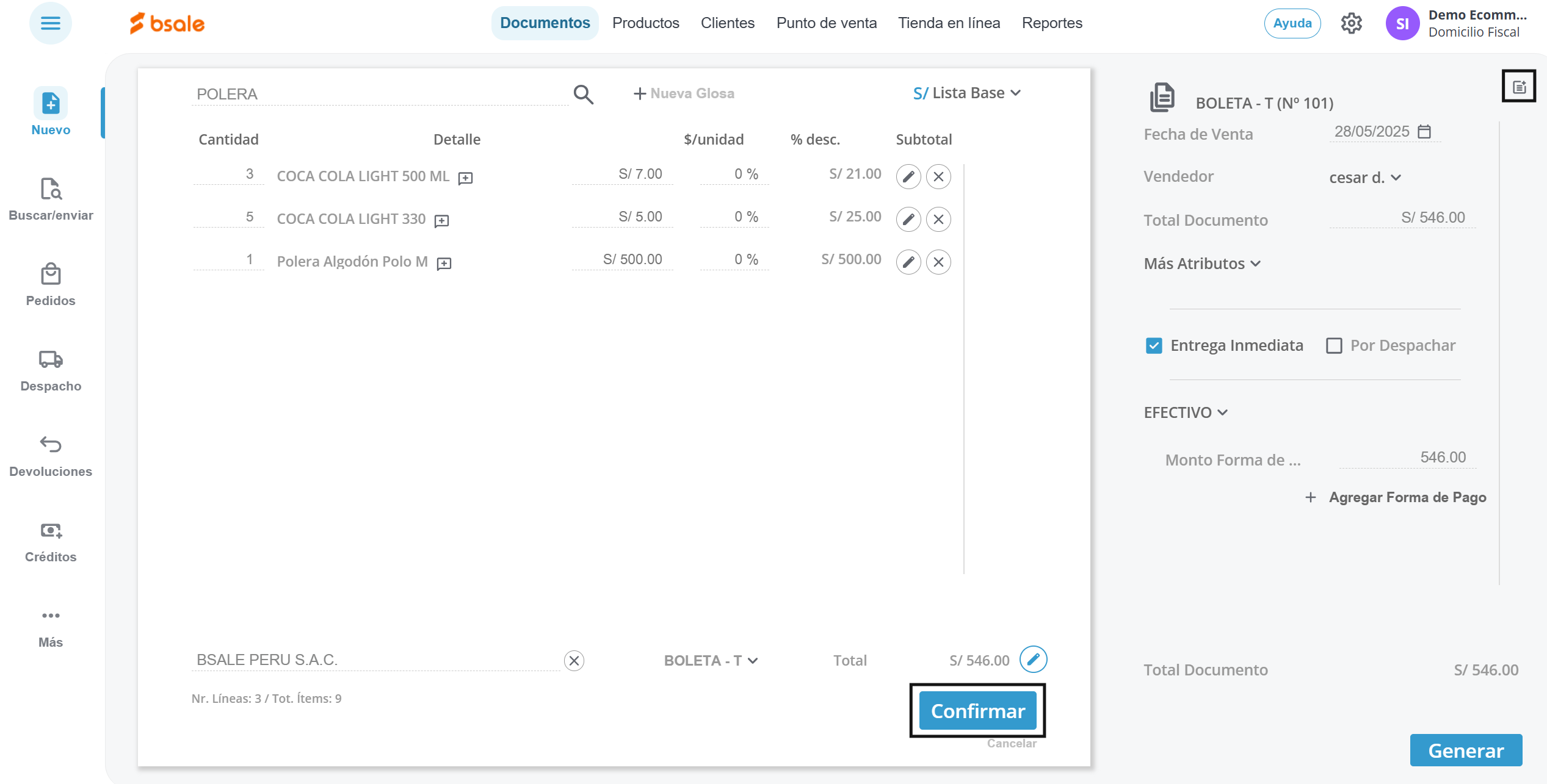Viewport: 1547px width, 784px height.
Task: Click the search magnifier icon
Action: [583, 95]
